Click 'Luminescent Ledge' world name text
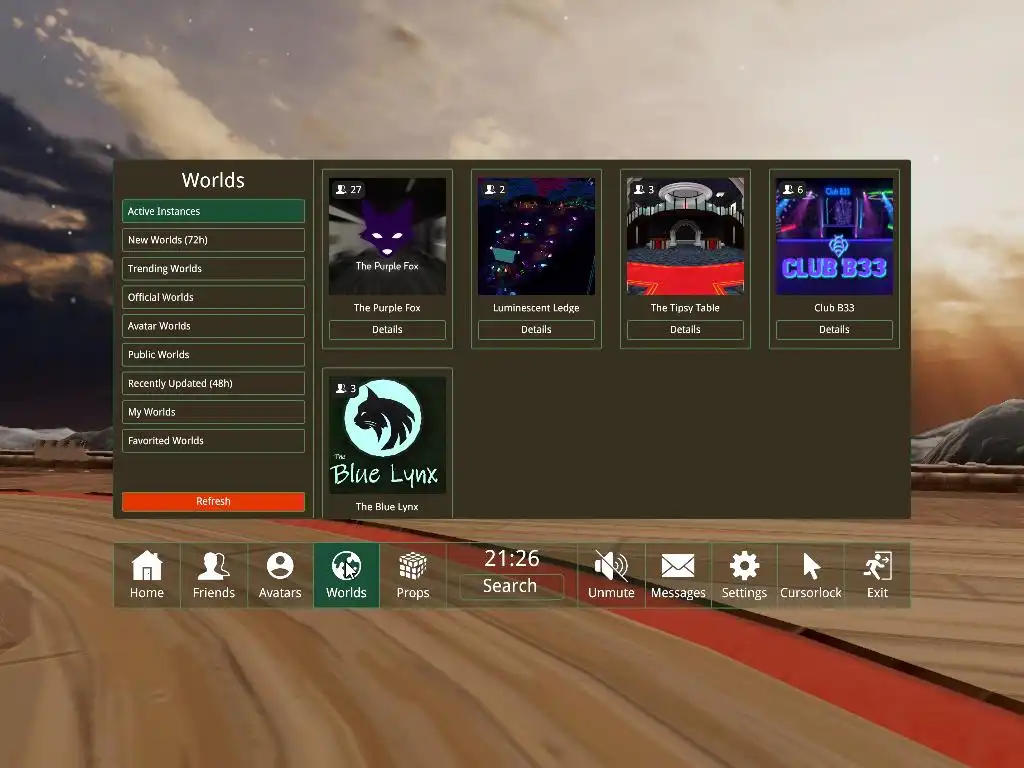 pos(536,308)
